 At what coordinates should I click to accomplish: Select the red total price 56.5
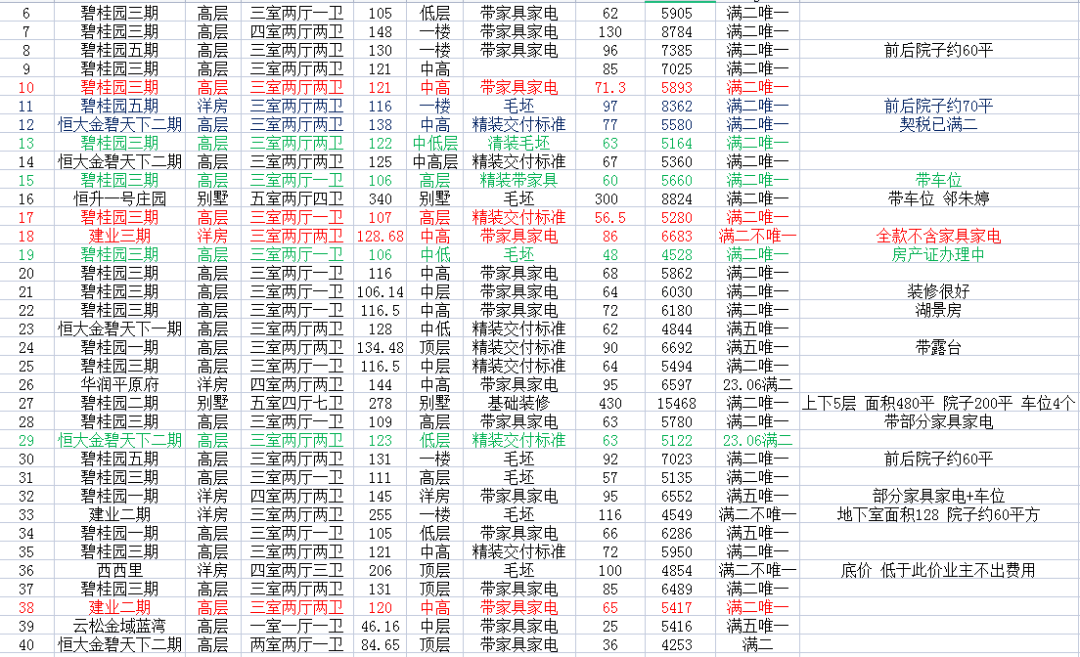tap(610, 218)
